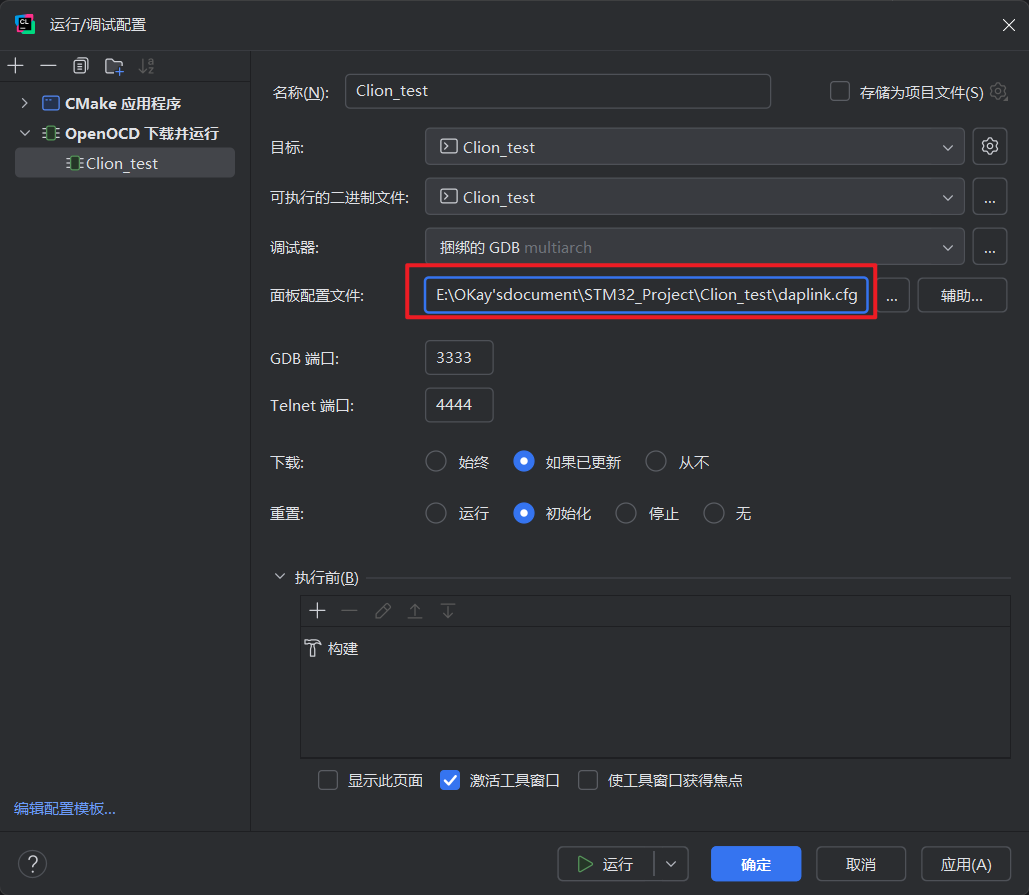Select reset 无 radio button
1029x895 pixels.
point(714,512)
